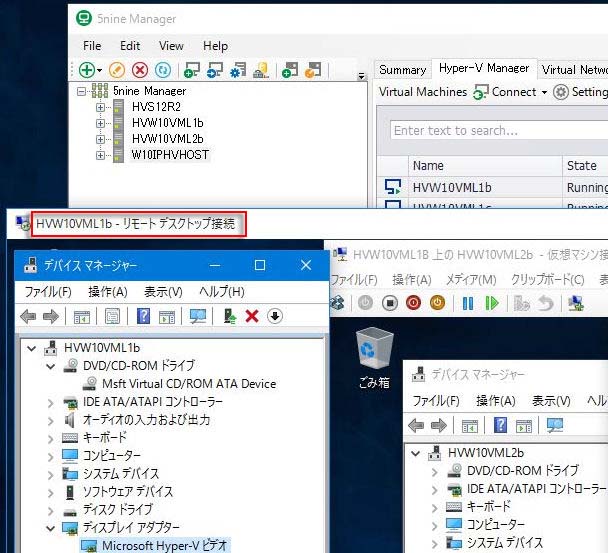
Task: Open ヘルプ(H) menu in front デバイス マネージャー
Action: [x=222, y=292]
